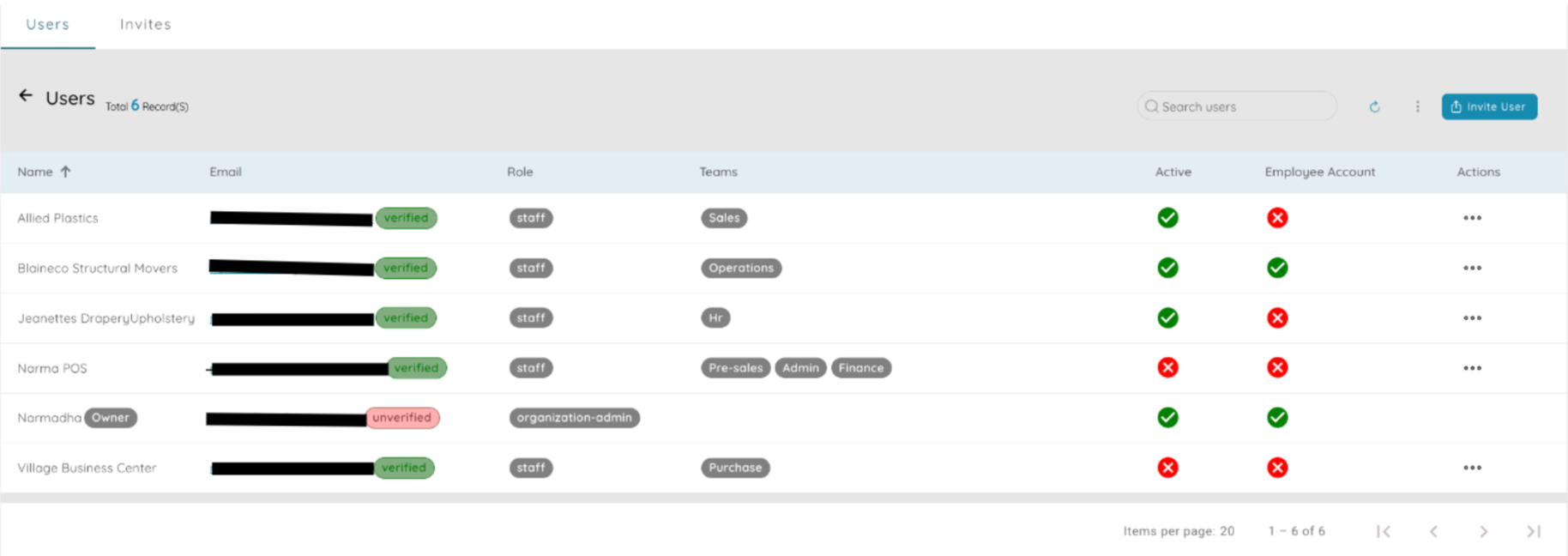Open actions menu for Allied Plastics

1472,218
